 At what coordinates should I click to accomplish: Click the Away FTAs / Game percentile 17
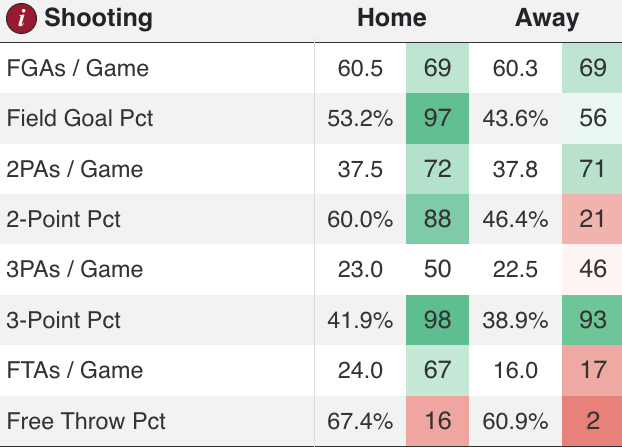click(x=593, y=371)
